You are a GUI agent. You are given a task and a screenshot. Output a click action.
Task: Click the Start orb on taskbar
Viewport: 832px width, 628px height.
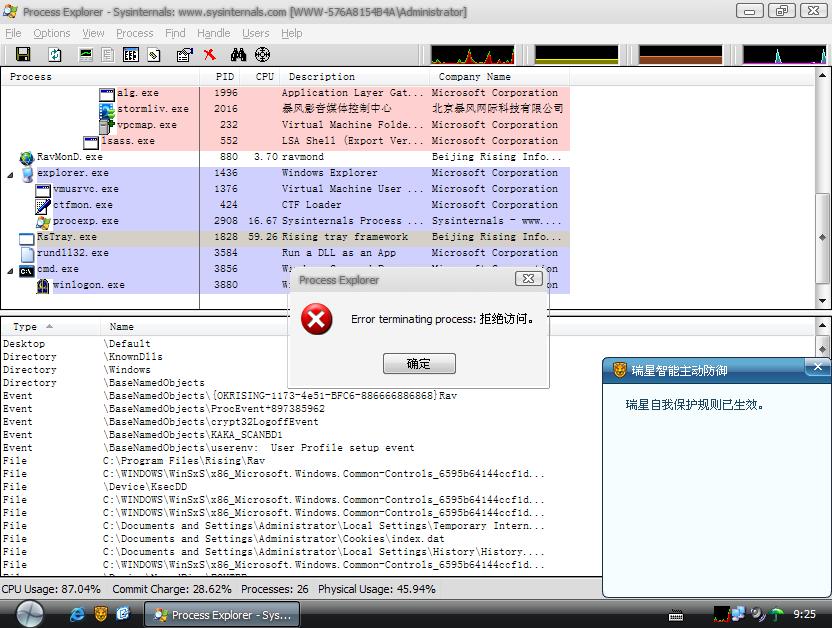click(30, 614)
